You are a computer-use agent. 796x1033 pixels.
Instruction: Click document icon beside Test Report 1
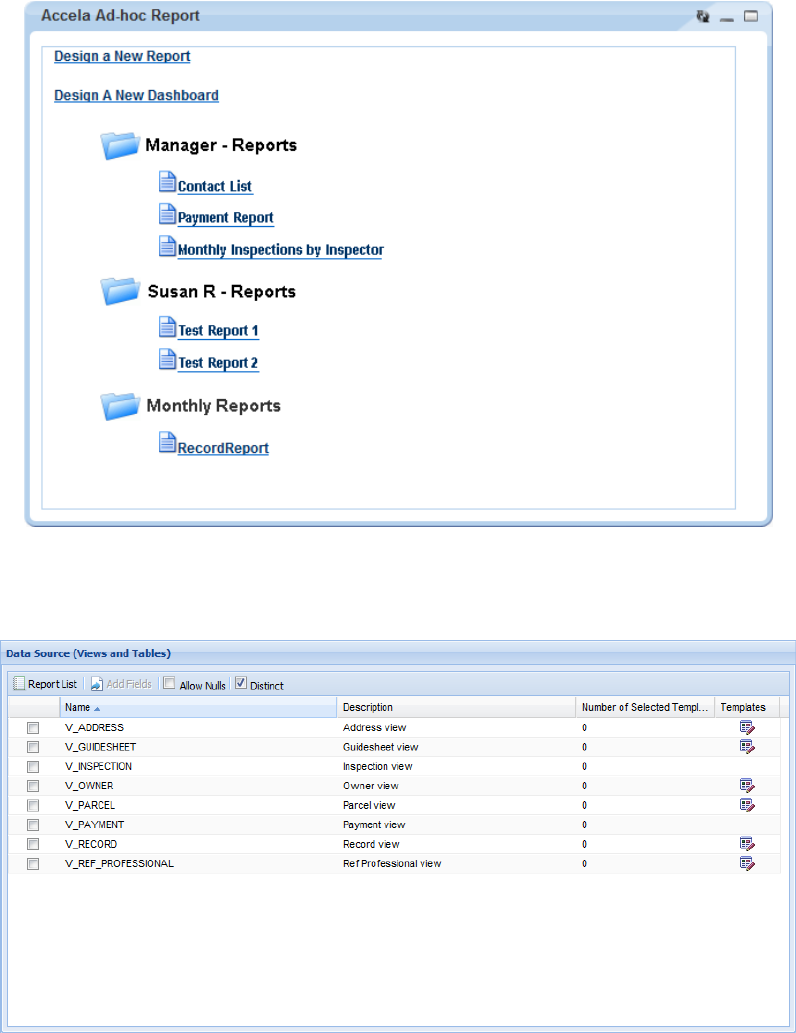tap(167, 327)
